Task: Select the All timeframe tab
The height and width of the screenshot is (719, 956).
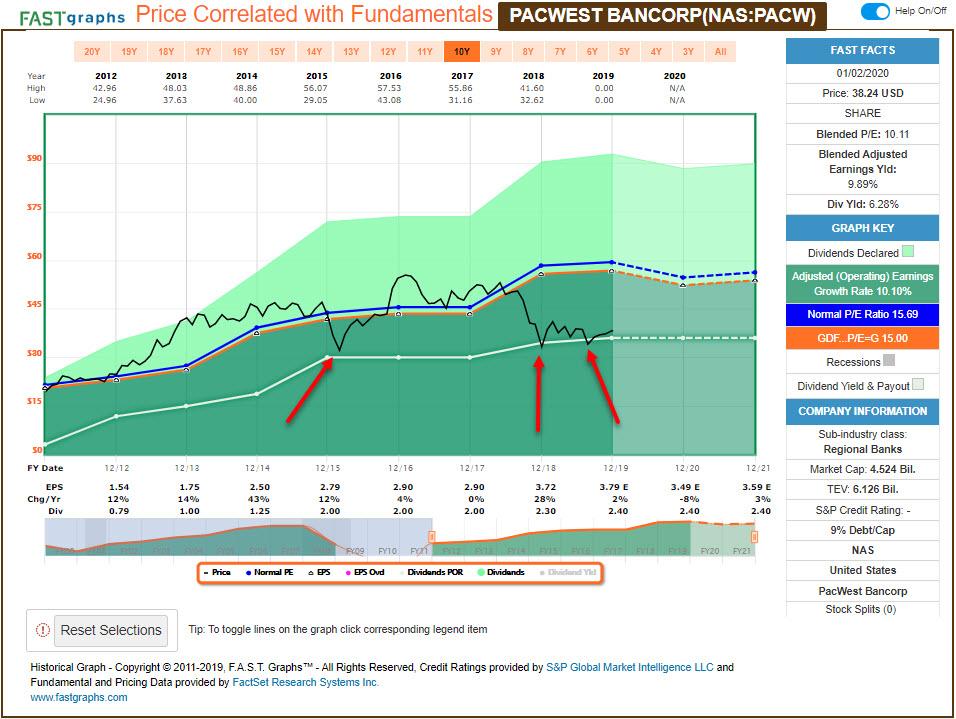Action: (x=721, y=51)
